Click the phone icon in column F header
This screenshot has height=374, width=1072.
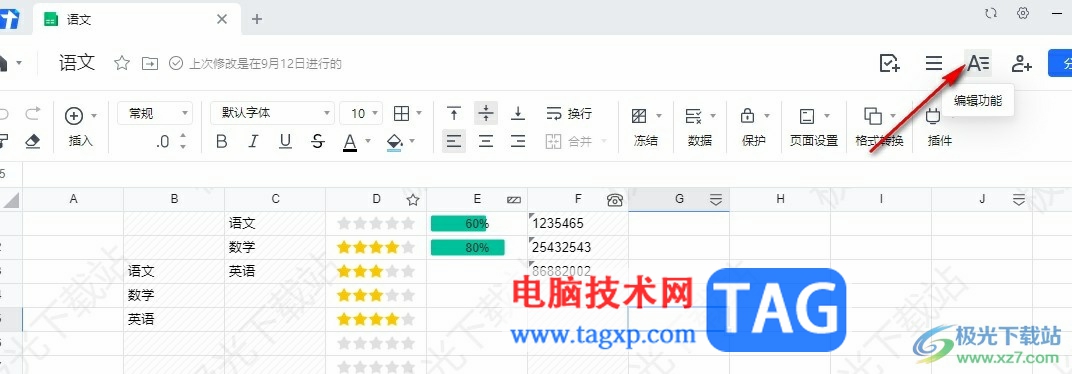615,200
